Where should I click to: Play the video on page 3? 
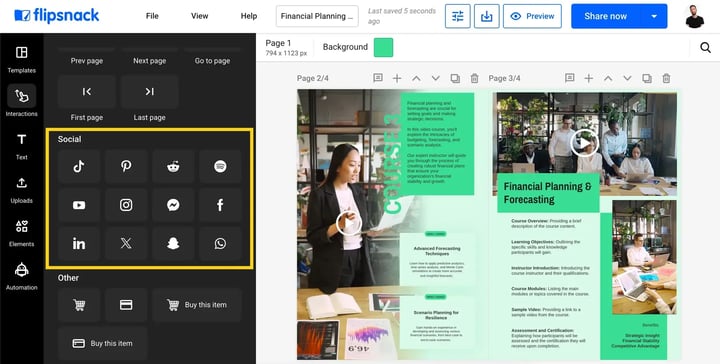584,143
